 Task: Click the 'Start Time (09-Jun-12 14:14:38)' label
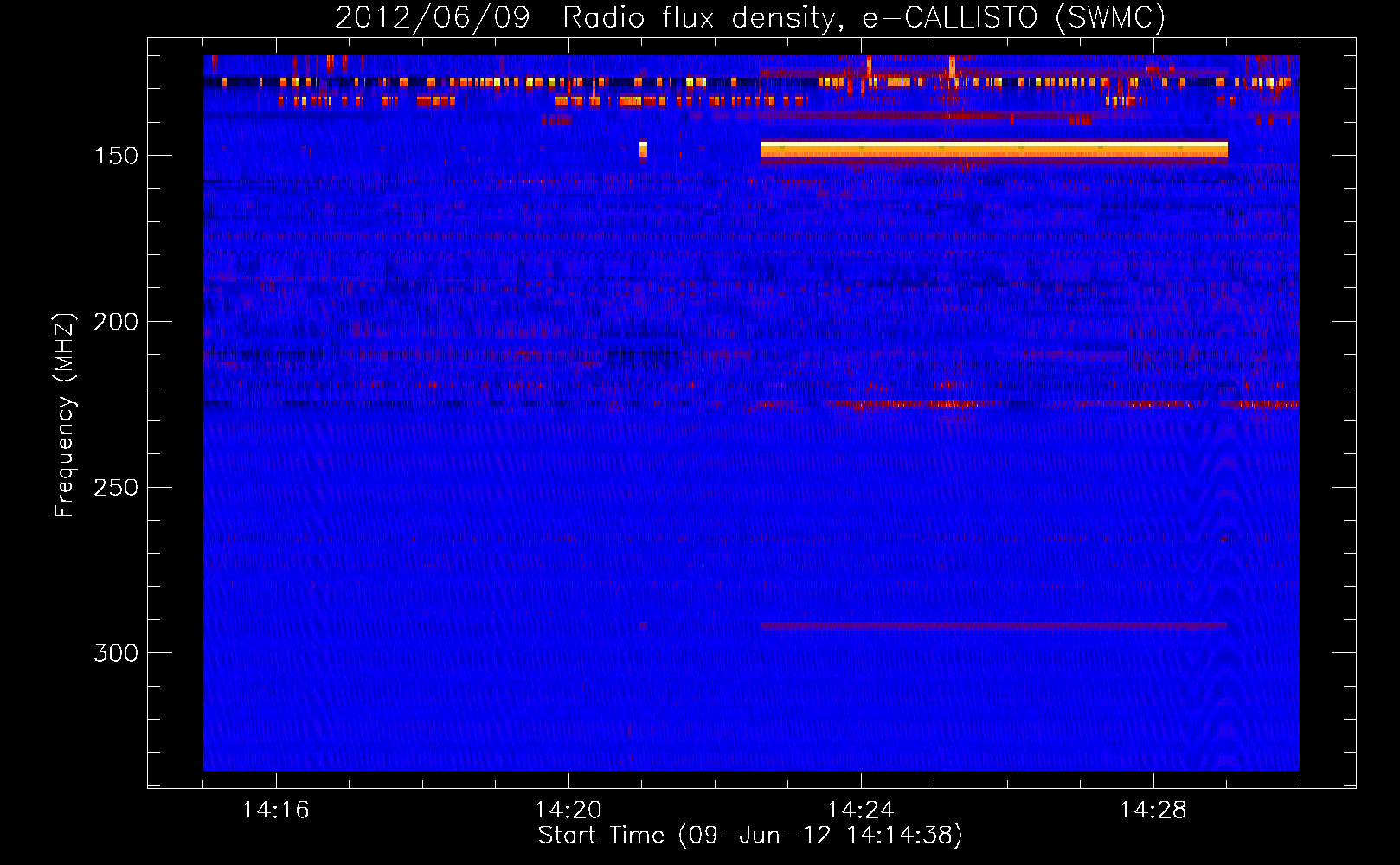click(750, 836)
